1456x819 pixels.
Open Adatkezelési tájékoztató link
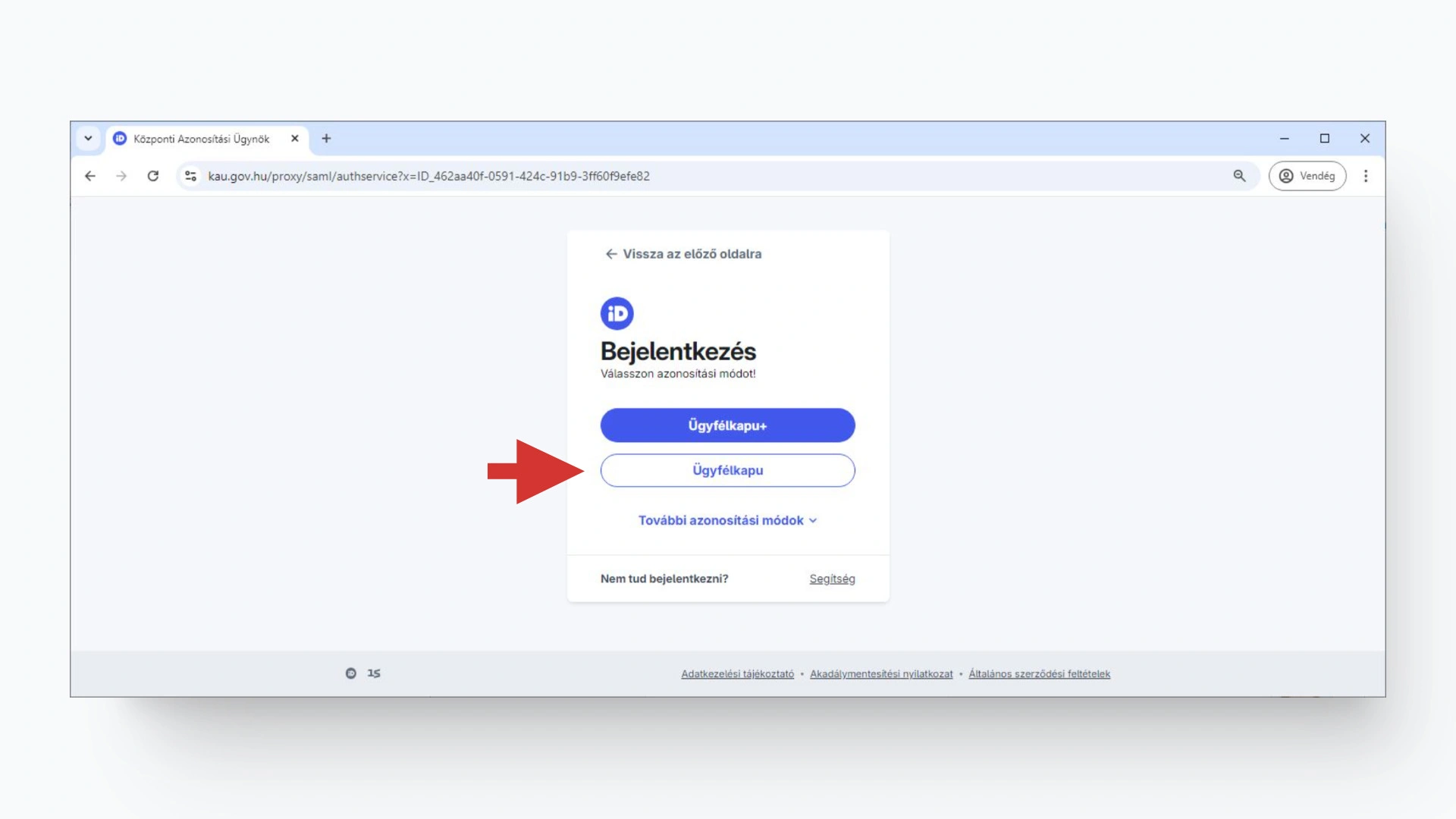(737, 674)
